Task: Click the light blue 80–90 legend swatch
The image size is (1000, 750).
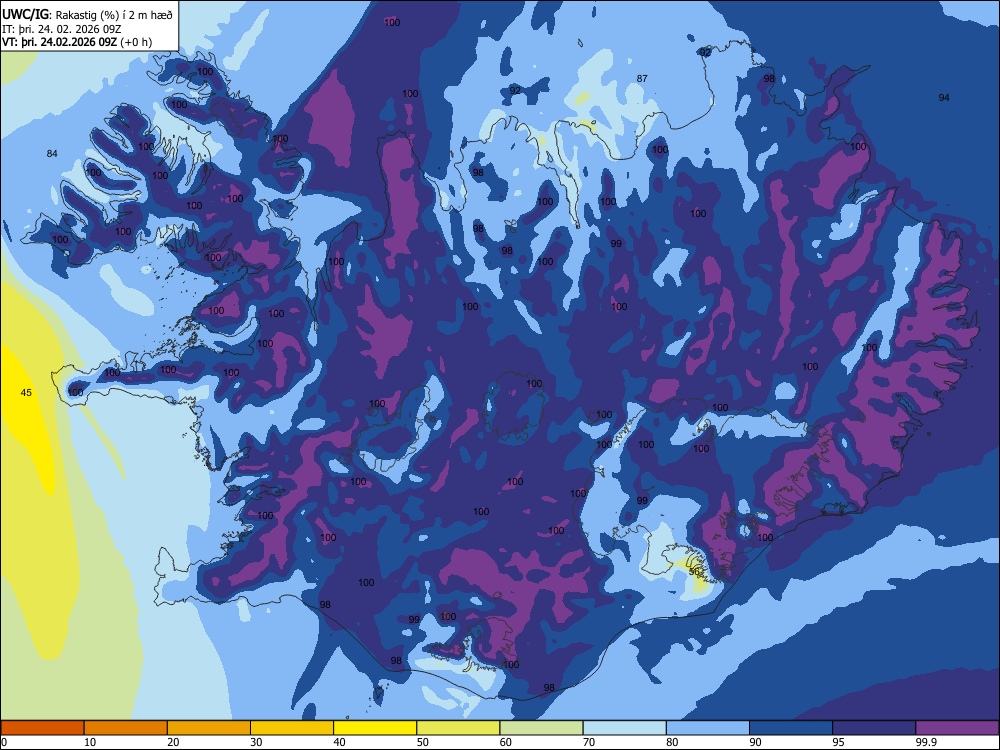Action: 708,728
